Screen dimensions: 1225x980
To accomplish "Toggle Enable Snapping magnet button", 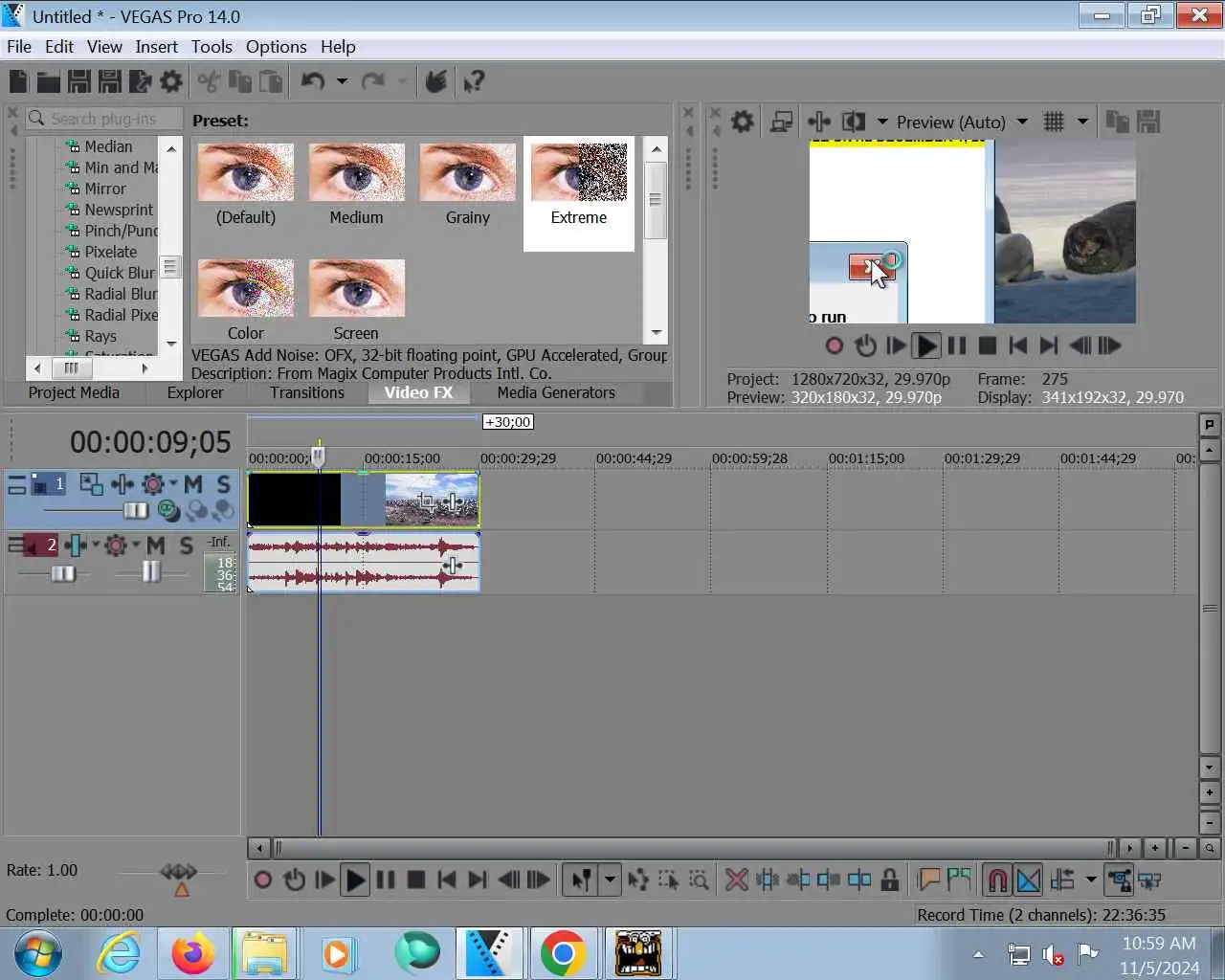I will (997, 880).
